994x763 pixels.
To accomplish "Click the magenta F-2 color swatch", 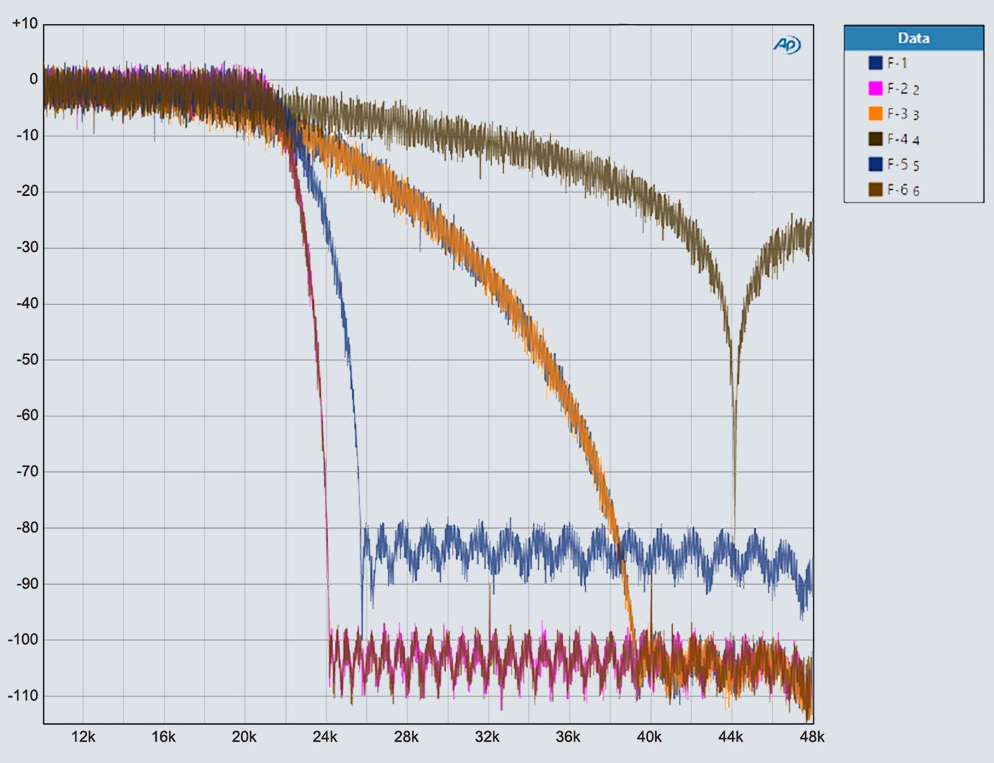I will click(875, 88).
